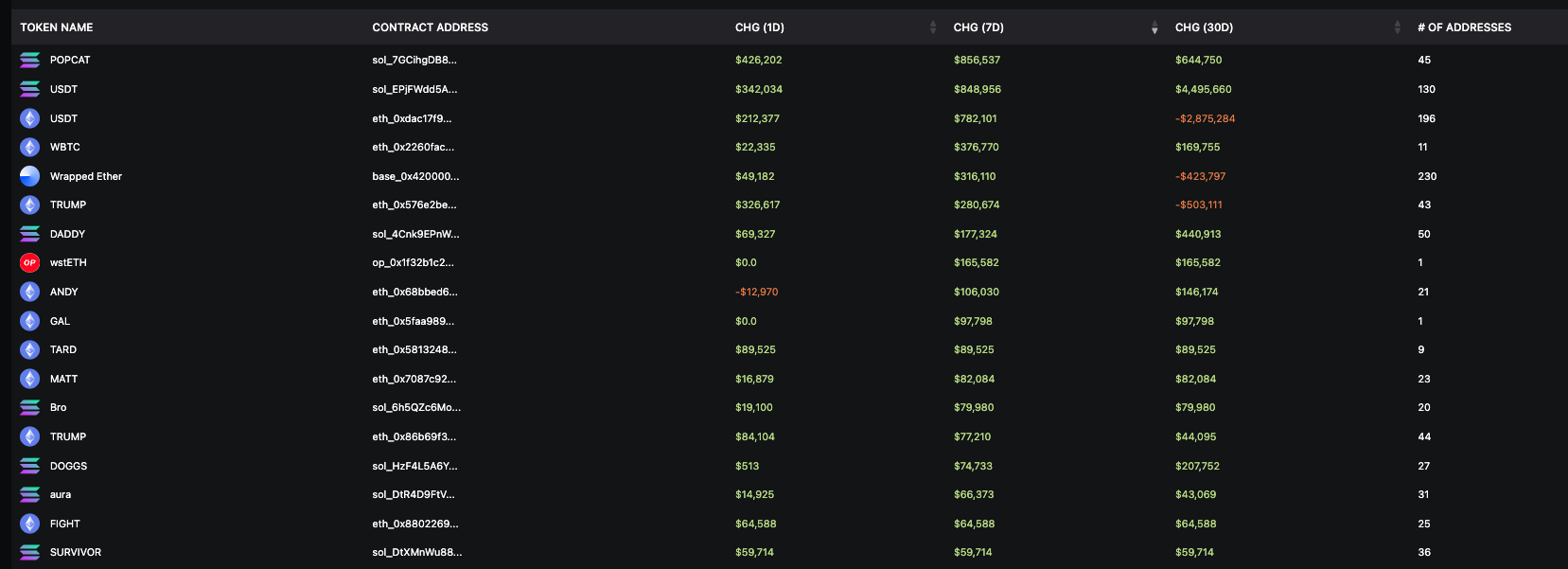Click the address count 130
Viewport: 1568px width, 569px height.
(1427, 89)
